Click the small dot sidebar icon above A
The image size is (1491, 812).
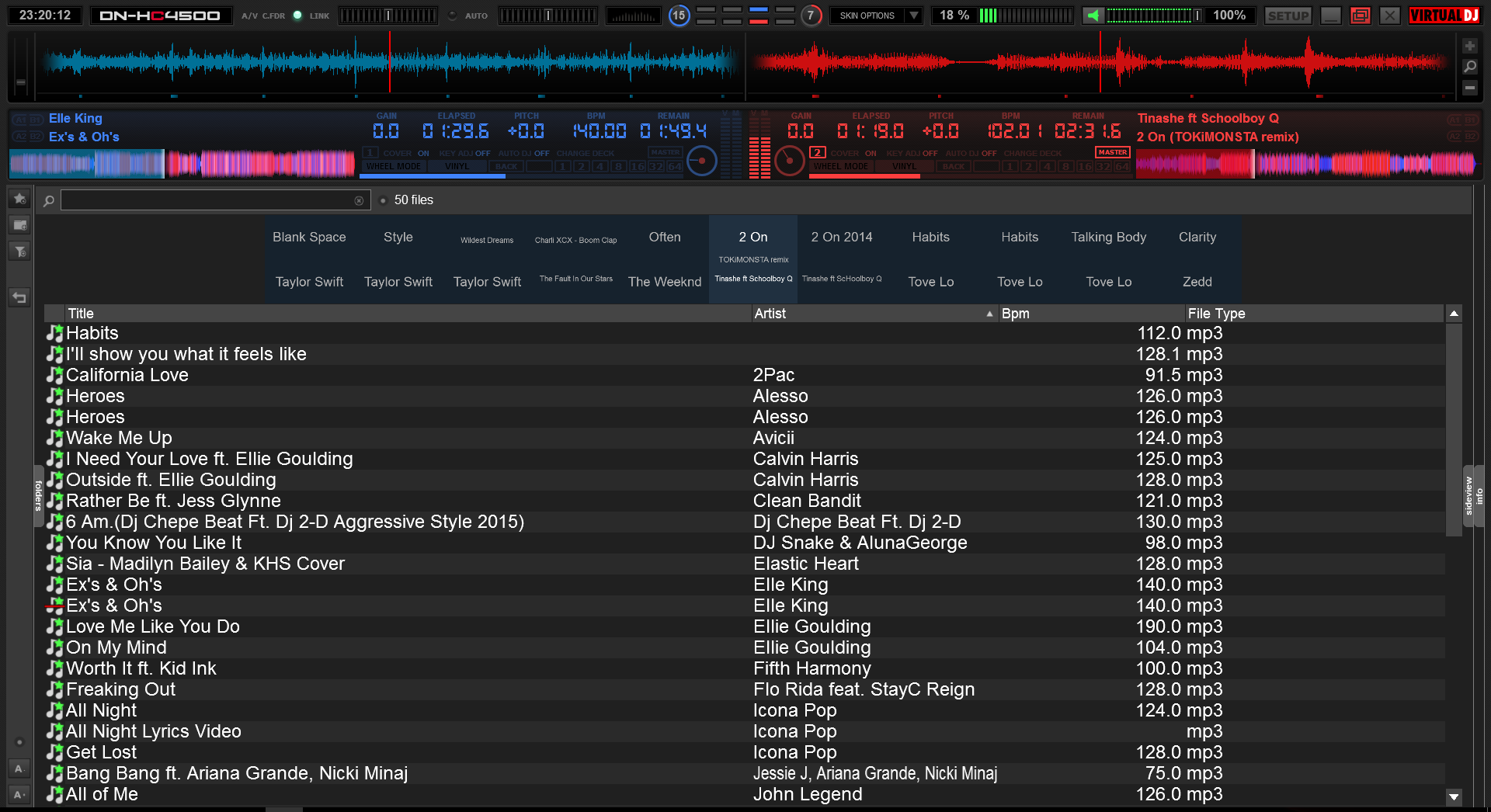[x=19, y=742]
